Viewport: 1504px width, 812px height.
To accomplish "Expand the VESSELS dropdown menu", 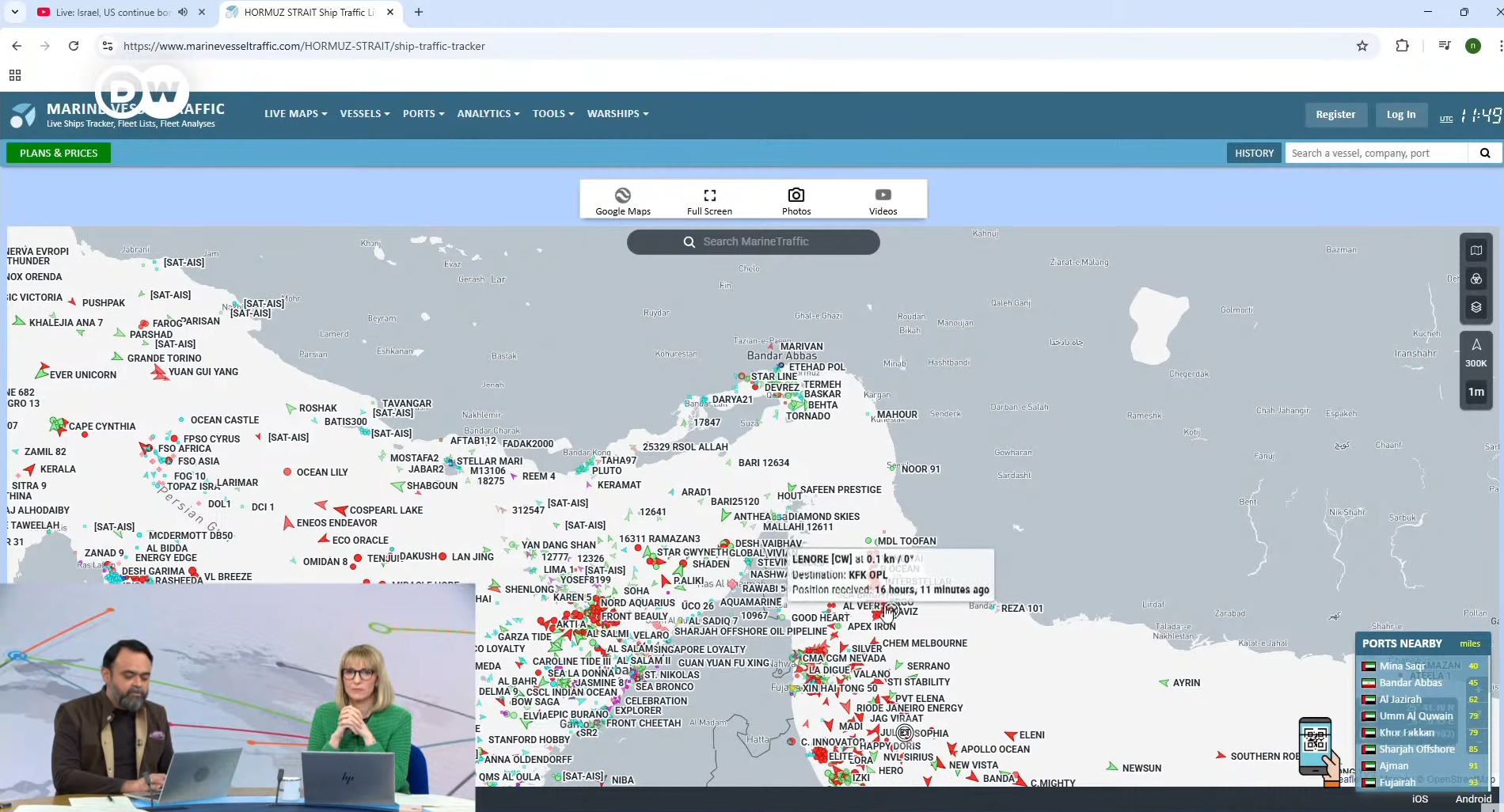I will coord(365,114).
